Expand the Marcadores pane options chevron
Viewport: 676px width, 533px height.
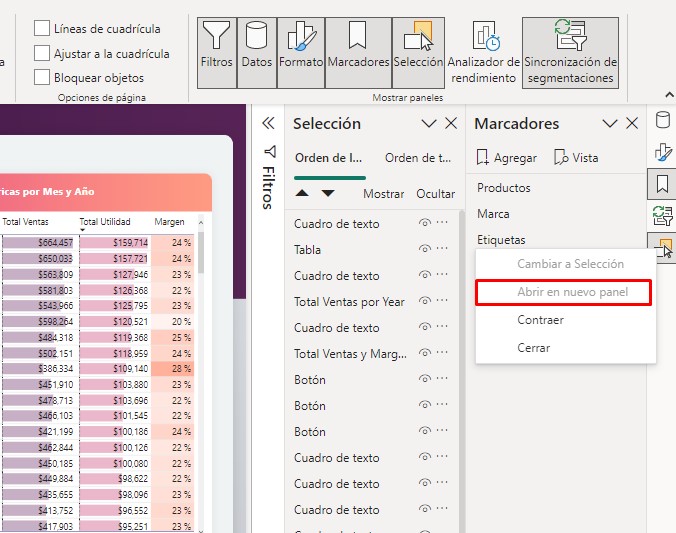pyautogui.click(x=610, y=124)
